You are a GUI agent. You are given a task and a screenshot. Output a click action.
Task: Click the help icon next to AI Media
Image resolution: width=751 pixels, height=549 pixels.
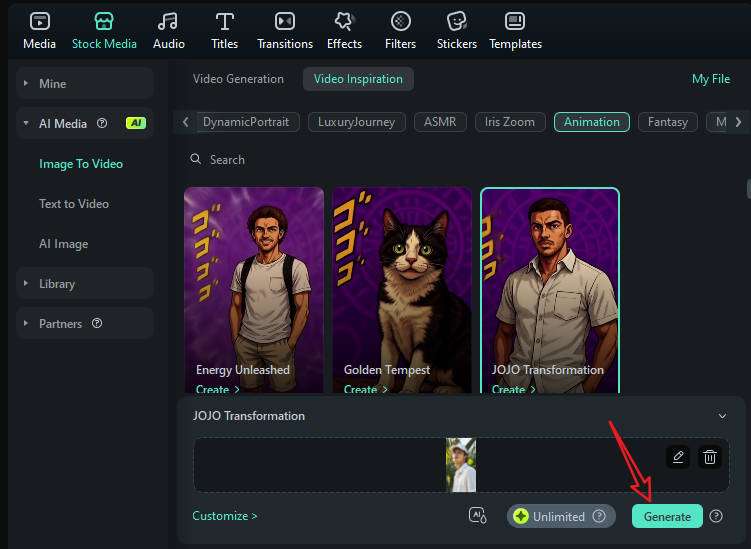(102, 123)
